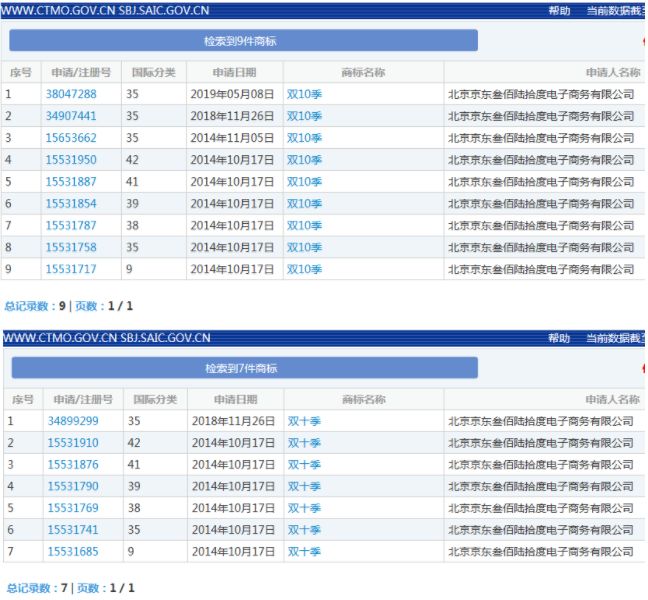
Task: Open registration number 15531876
Action: (73, 465)
